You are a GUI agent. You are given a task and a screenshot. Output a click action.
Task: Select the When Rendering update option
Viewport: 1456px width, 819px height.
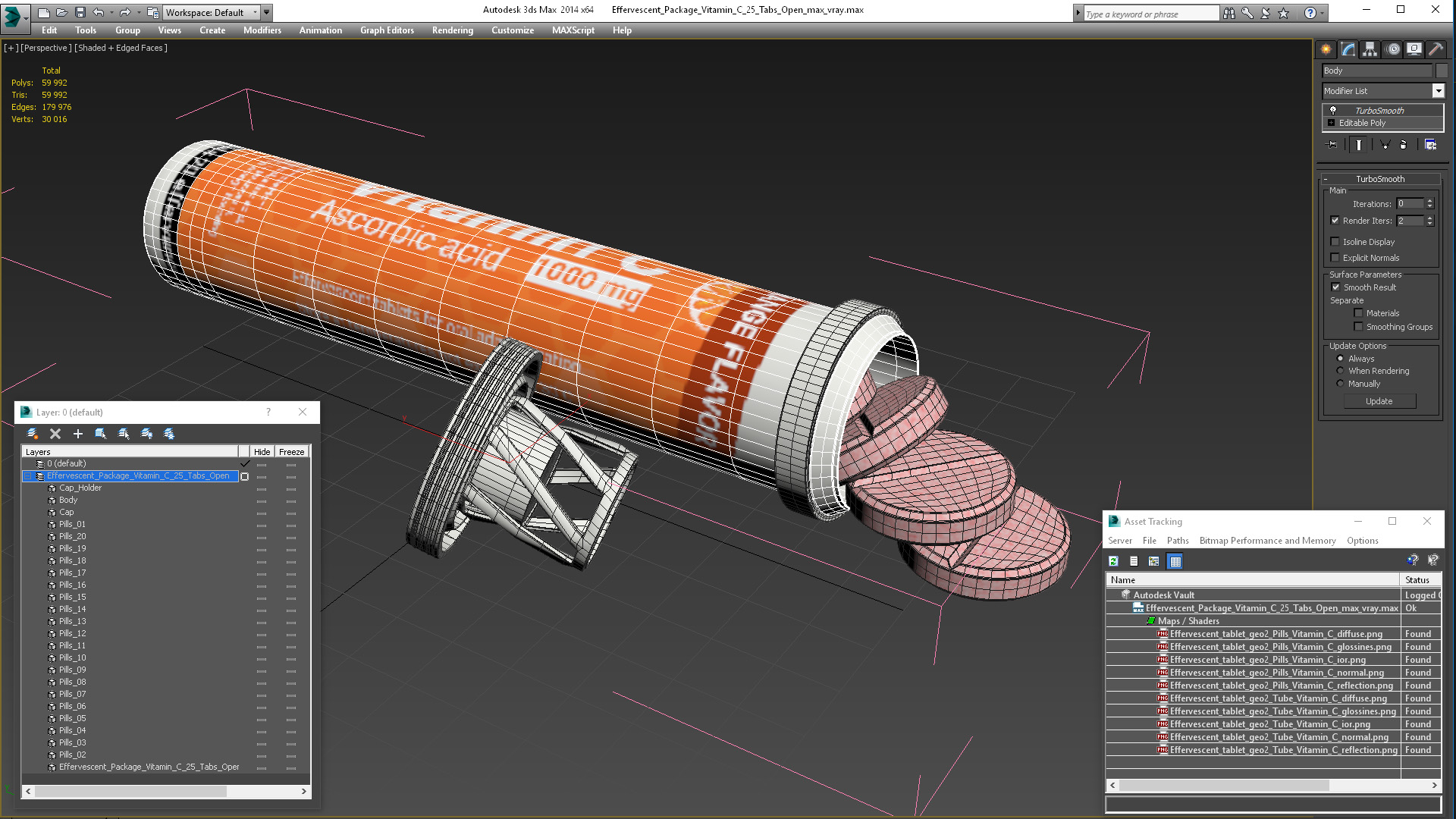[x=1340, y=371]
